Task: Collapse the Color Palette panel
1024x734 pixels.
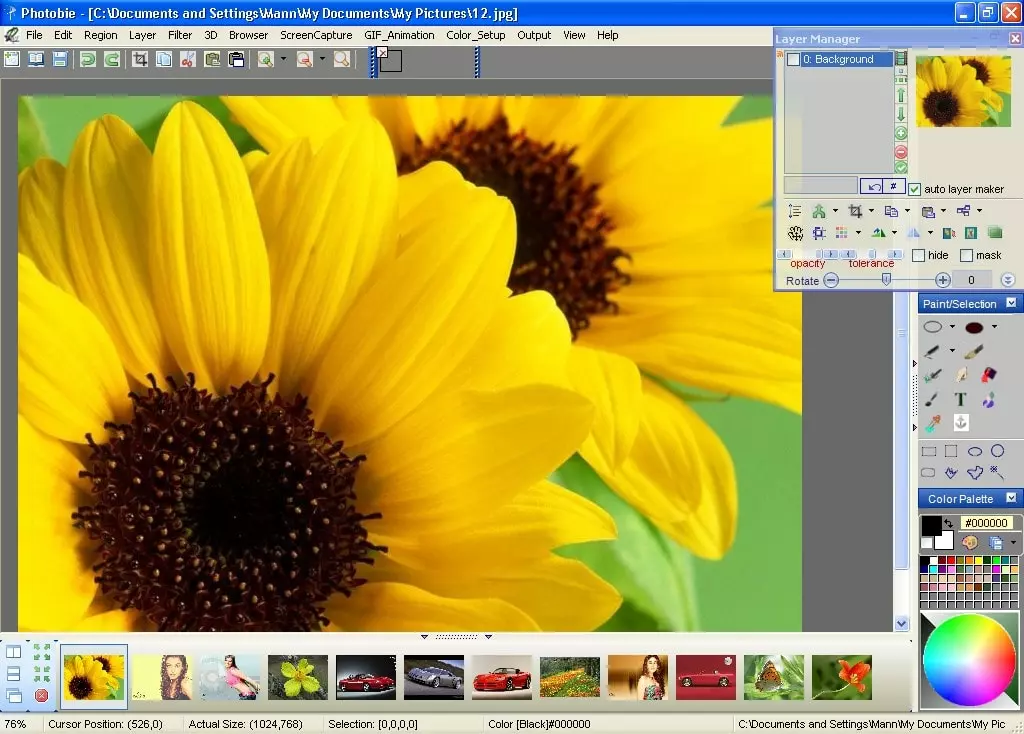Action: point(1011,498)
